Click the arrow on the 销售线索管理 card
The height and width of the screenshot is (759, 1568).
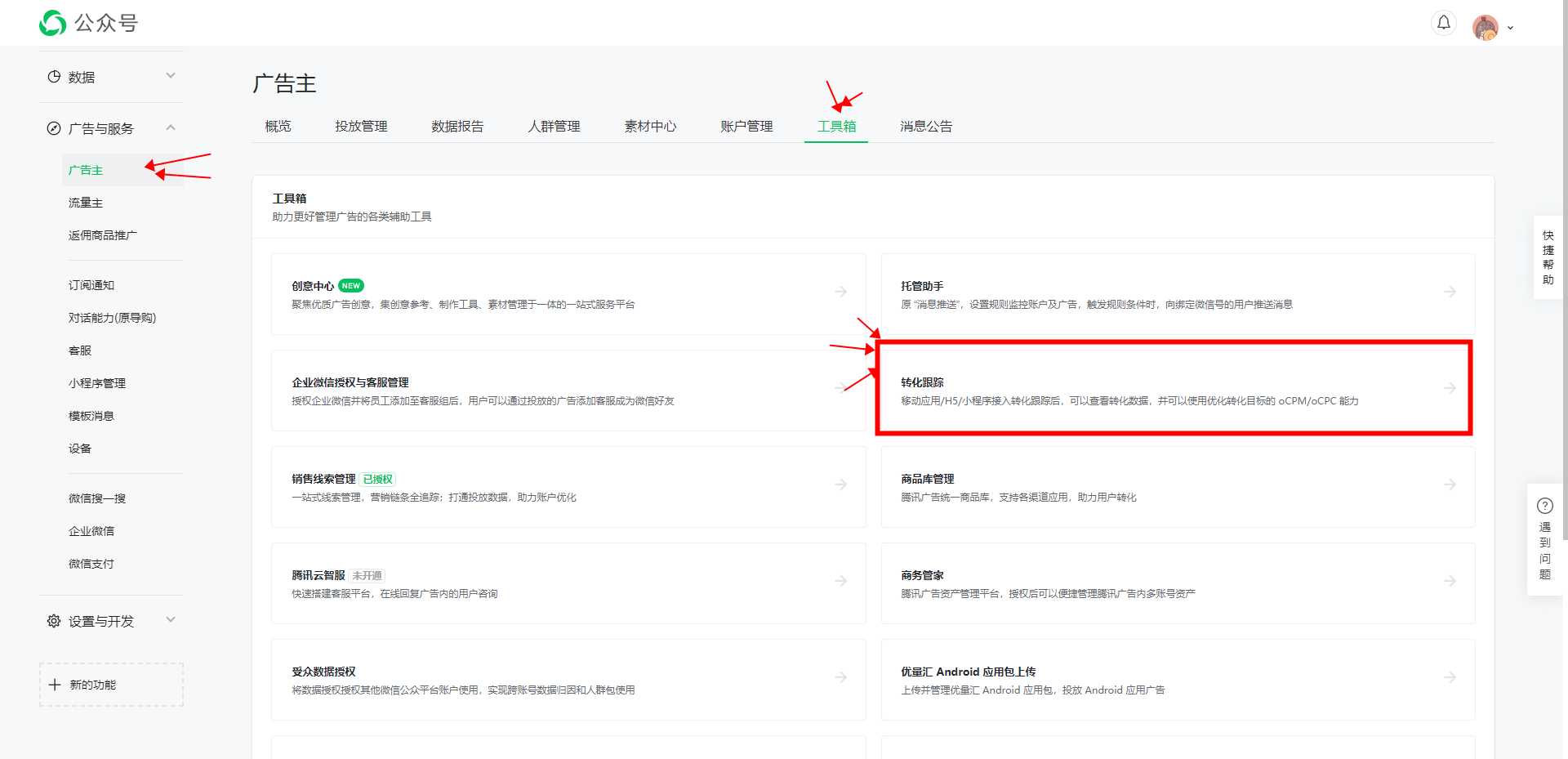click(841, 484)
